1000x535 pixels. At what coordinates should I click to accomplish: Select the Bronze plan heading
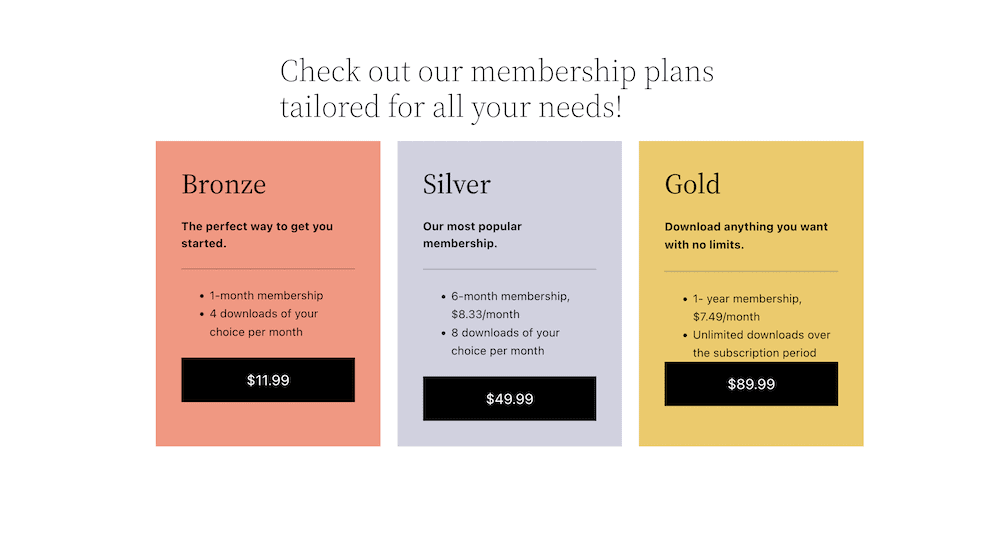[x=224, y=184]
